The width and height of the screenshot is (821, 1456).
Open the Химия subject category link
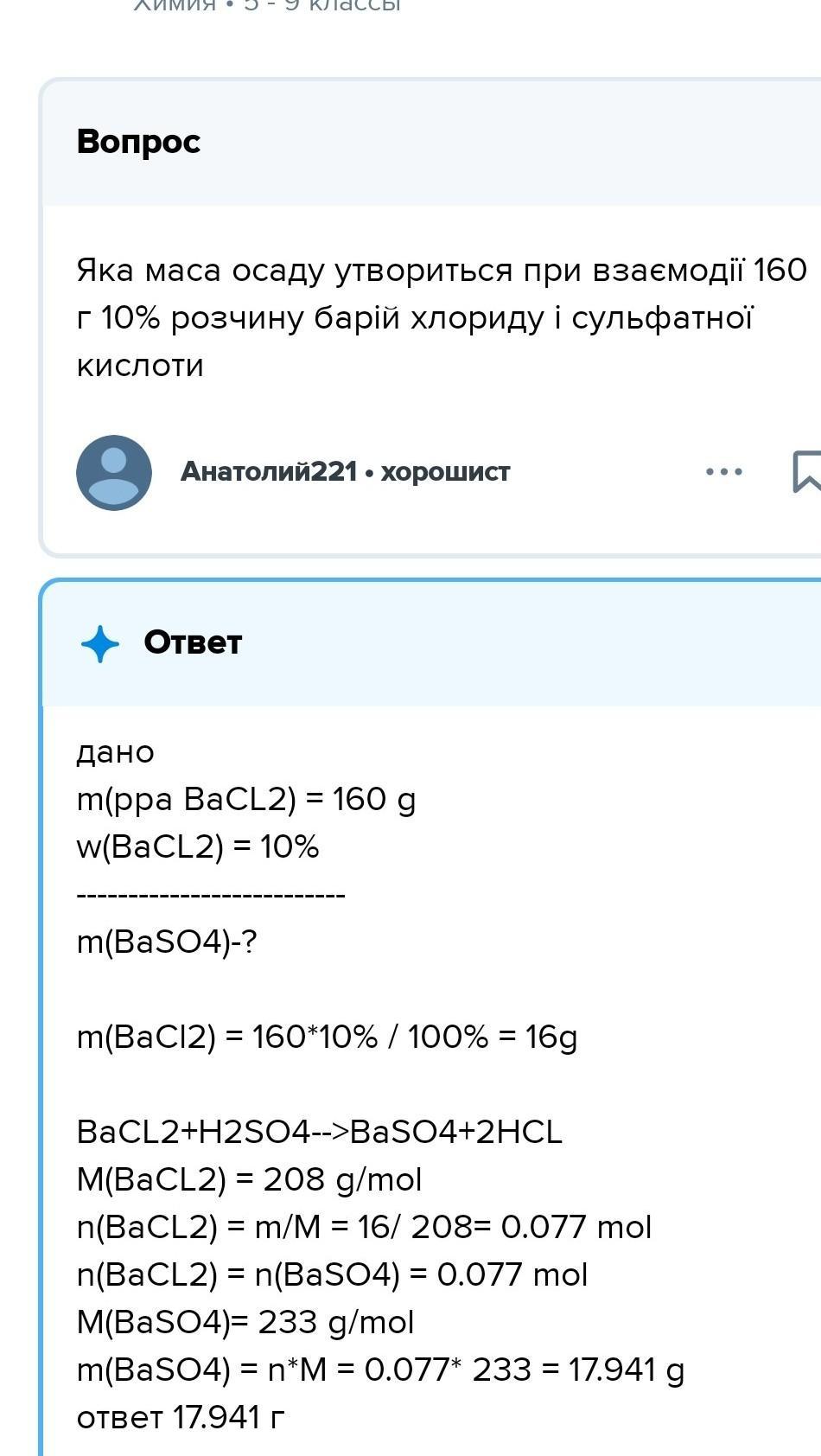(x=175, y=5)
